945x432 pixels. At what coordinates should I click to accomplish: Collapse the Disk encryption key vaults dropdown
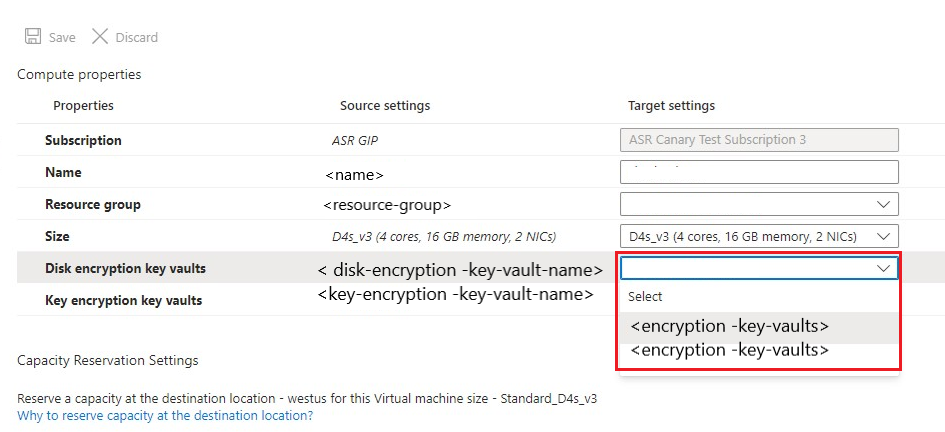click(x=883, y=268)
